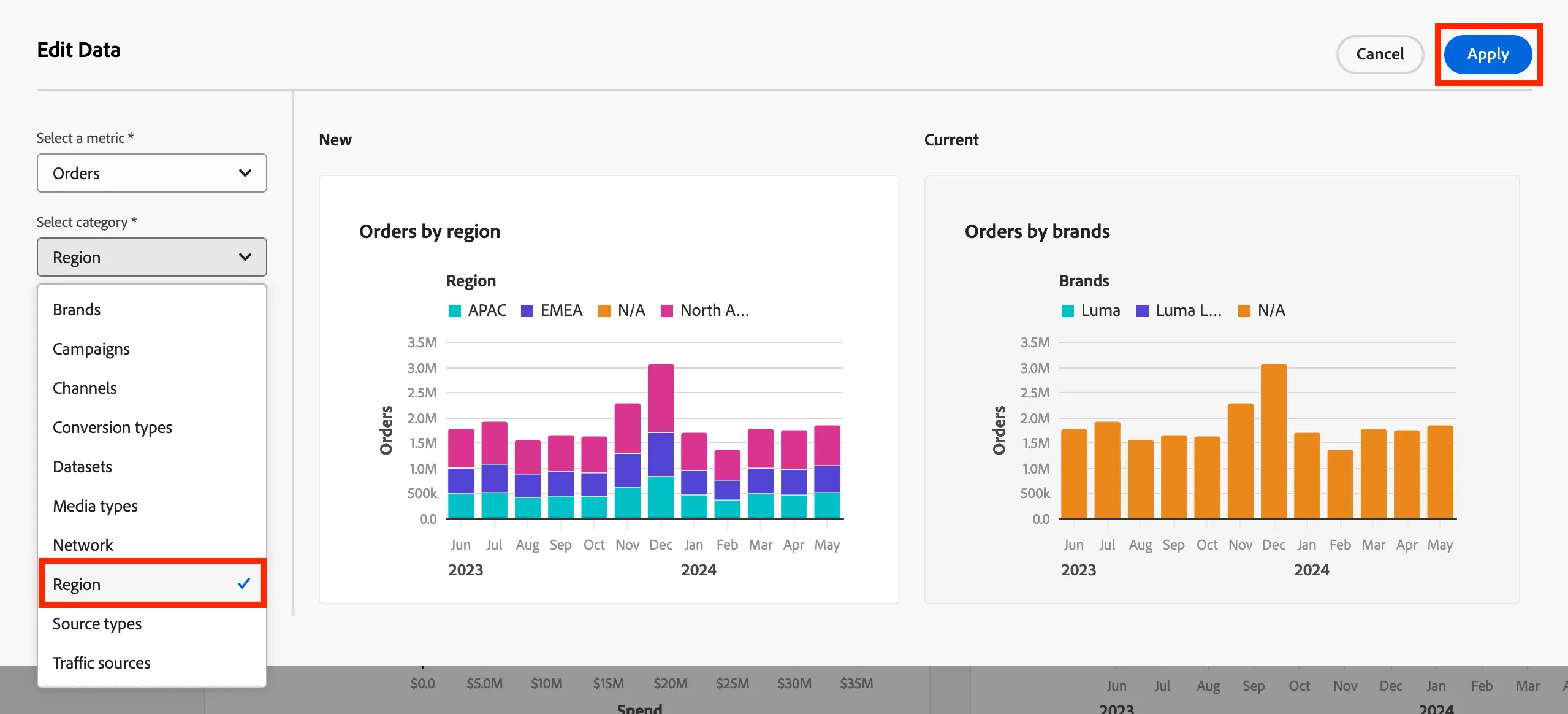
Task: Click the Current preview heading
Action: tap(951, 140)
